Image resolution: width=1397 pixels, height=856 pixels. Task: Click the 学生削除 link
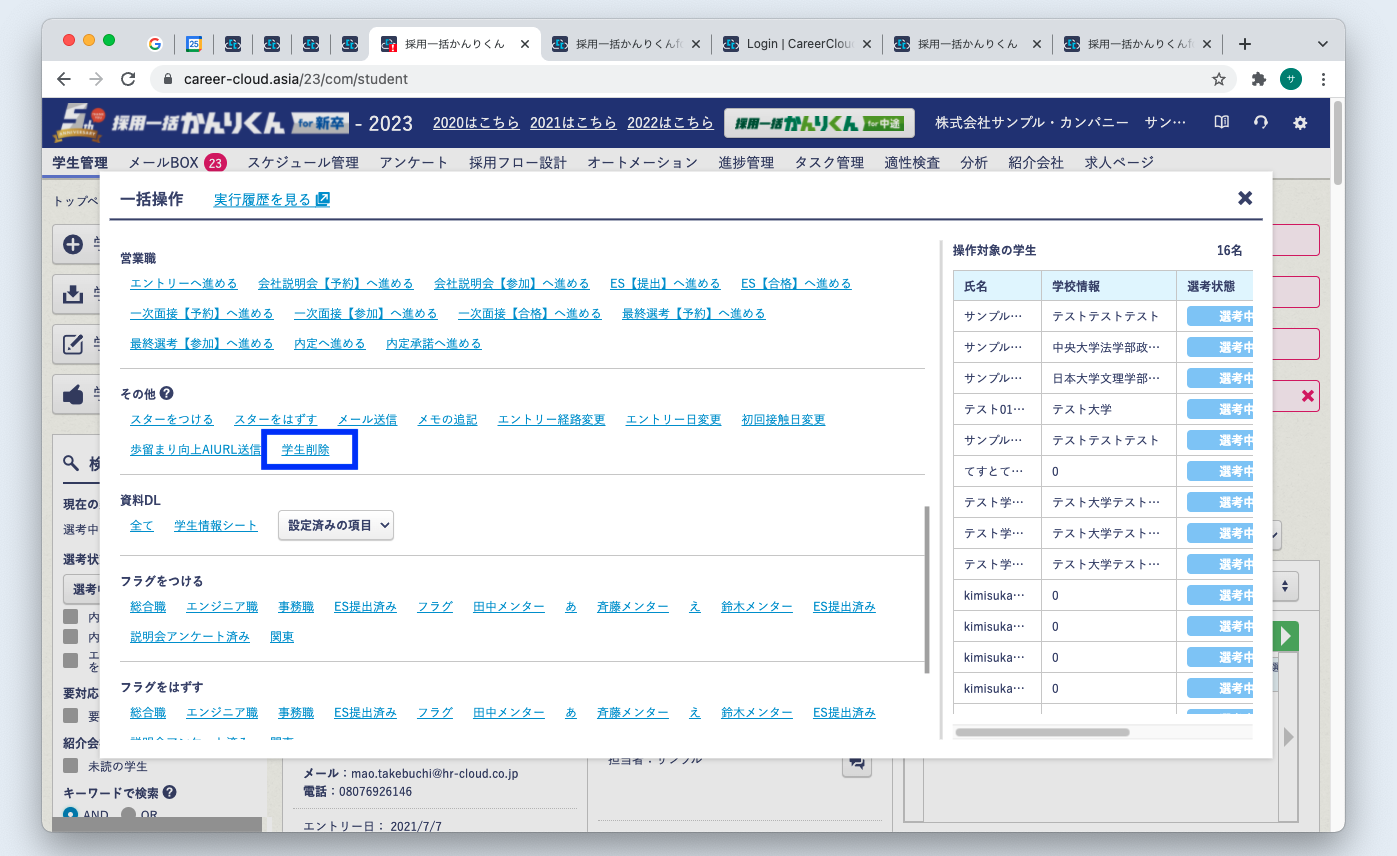click(x=306, y=449)
